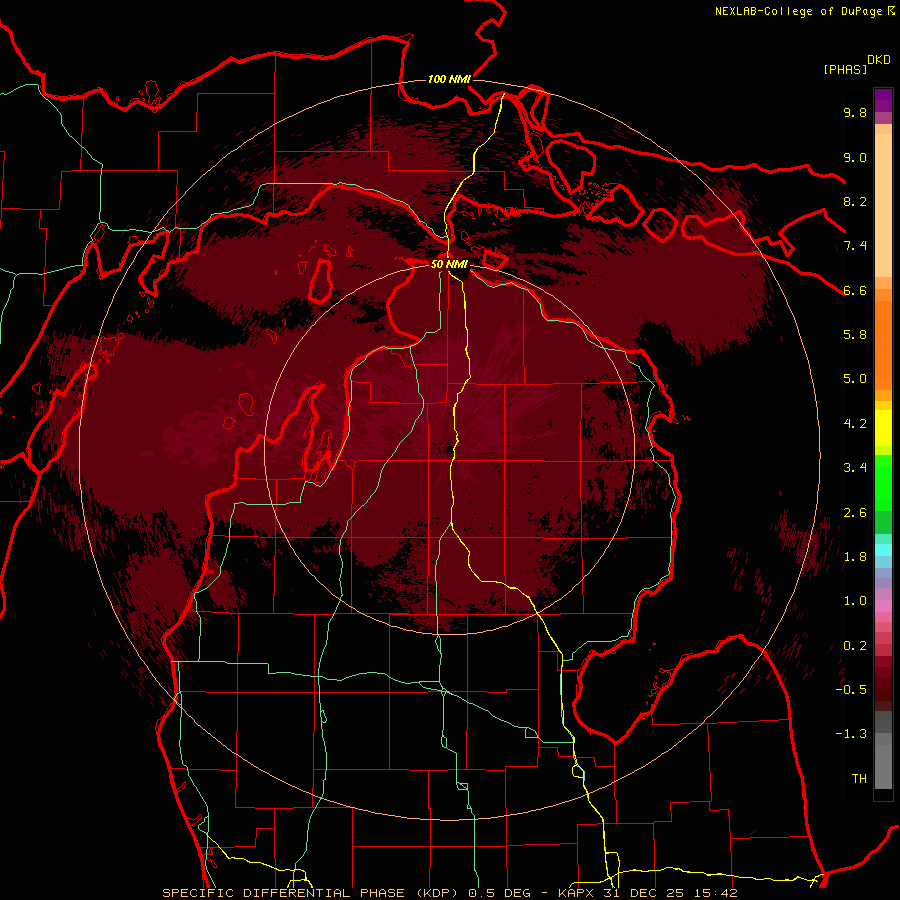The width and height of the screenshot is (900, 900).
Task: Click the 1.0 legend value
Action: coord(855,601)
